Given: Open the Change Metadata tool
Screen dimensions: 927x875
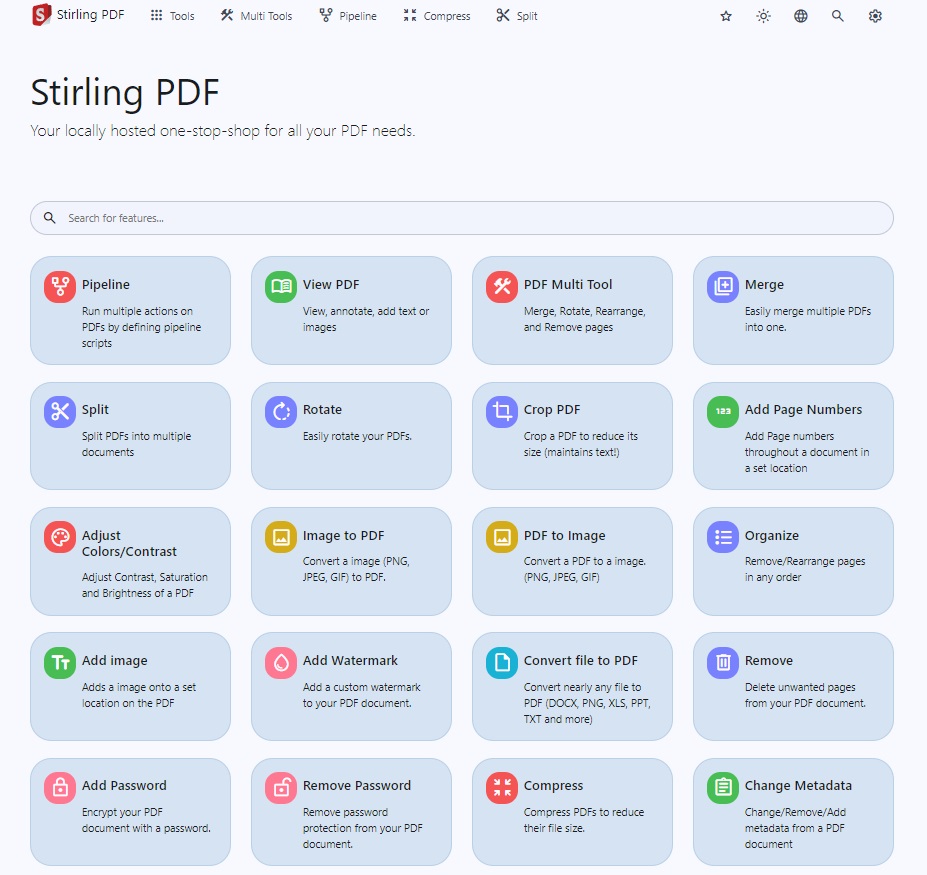Looking at the screenshot, I should pyautogui.click(x=793, y=810).
